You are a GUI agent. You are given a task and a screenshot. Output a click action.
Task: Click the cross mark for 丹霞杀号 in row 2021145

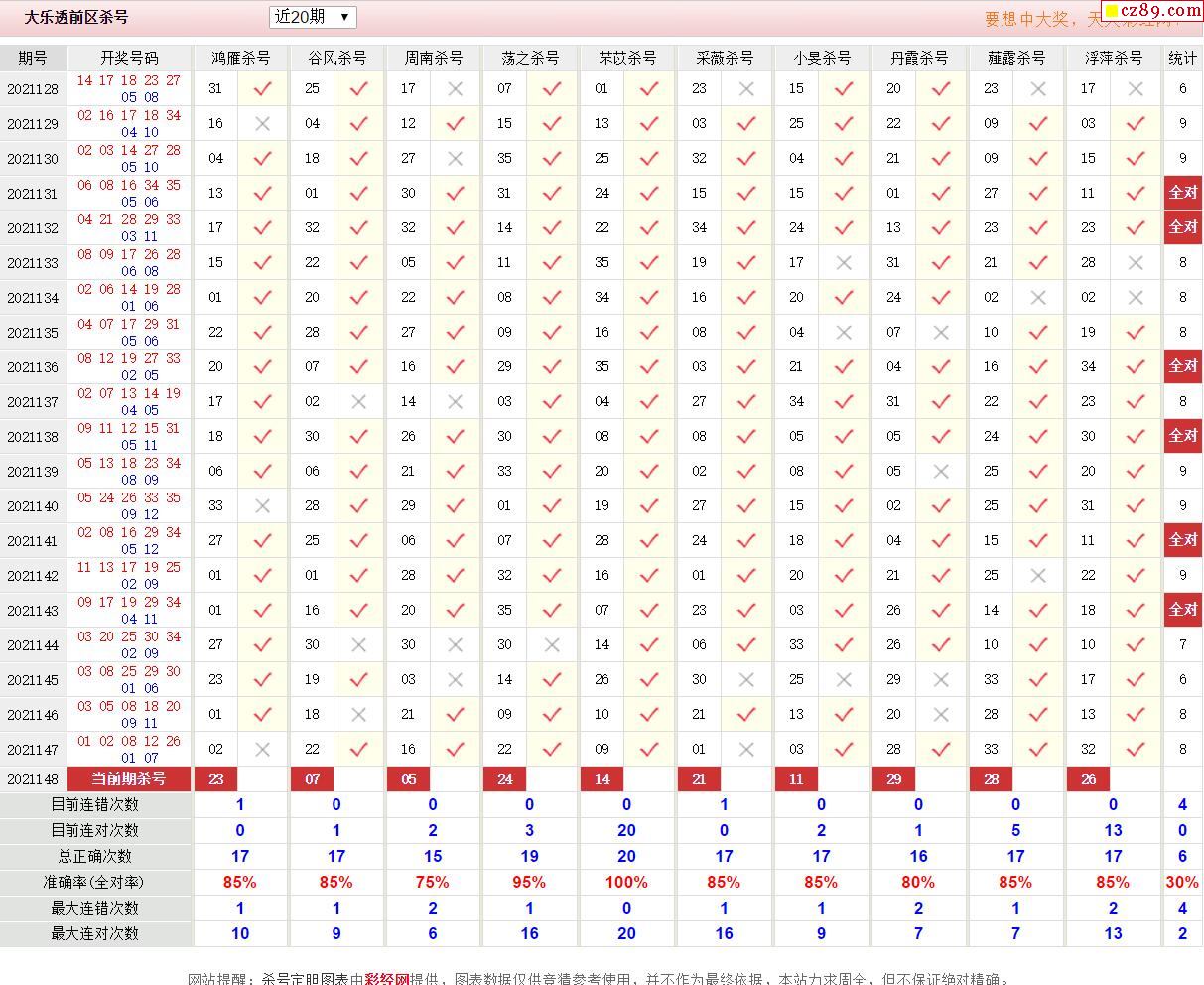click(941, 680)
